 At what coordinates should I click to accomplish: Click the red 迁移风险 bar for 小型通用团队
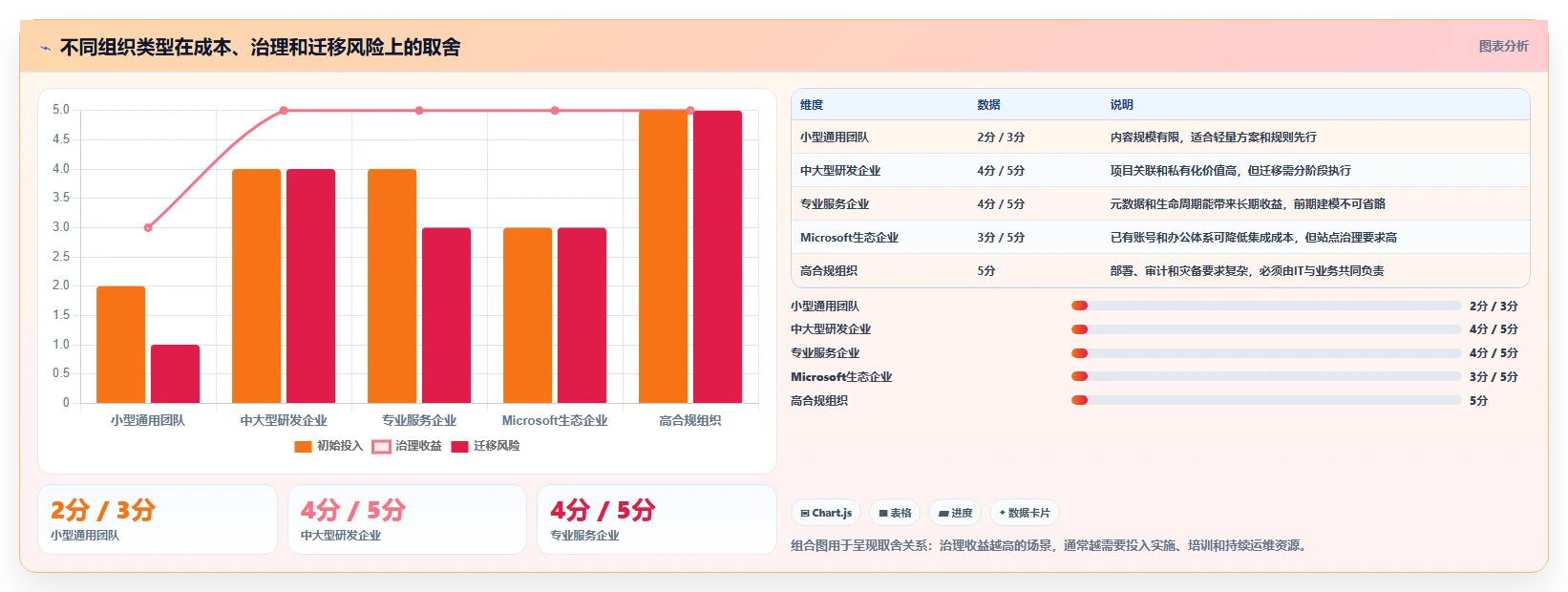tap(175, 374)
